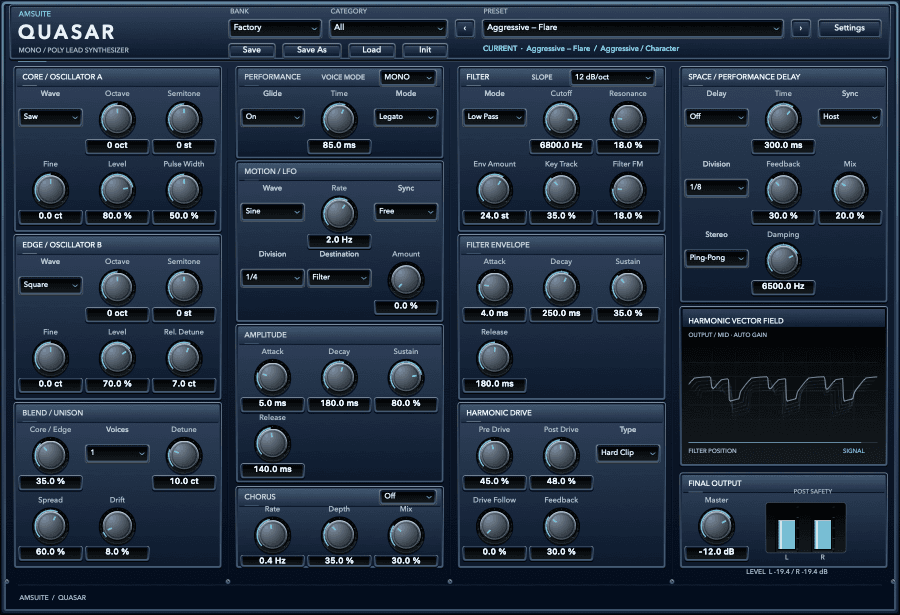Screen dimensions: 900x615
Task: Click the Oscillator A Octave knob
Action: click(x=117, y=119)
